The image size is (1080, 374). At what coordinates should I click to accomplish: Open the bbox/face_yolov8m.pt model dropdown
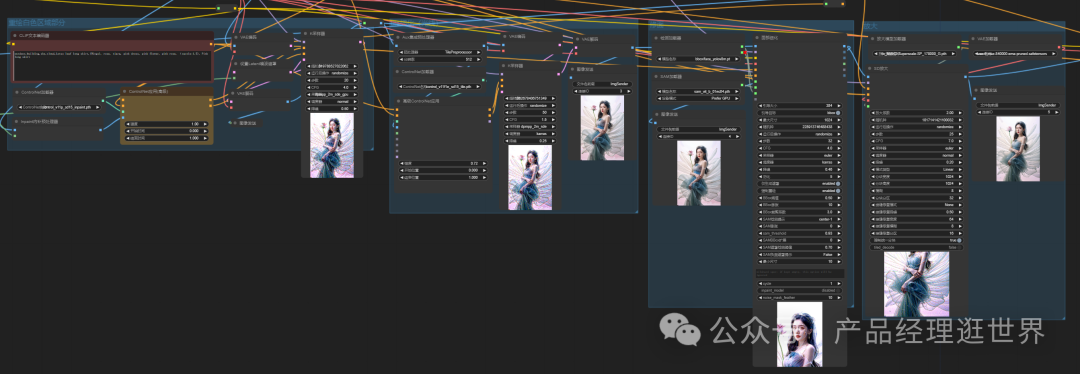(698, 59)
